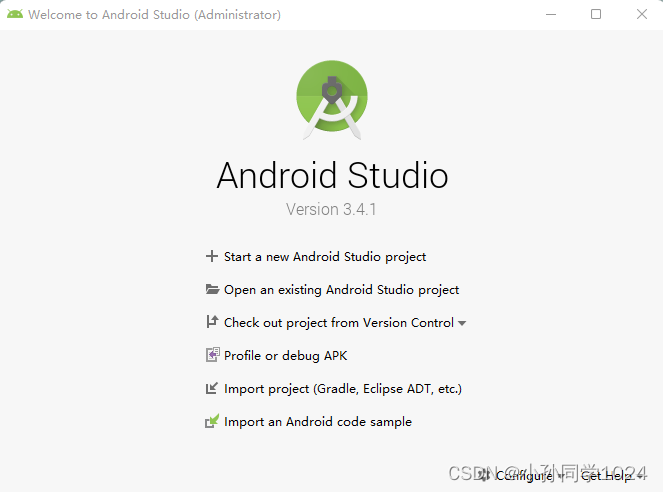Open the Get Help dropdown menu
Viewport: 663px width, 492px height.
pos(613,476)
